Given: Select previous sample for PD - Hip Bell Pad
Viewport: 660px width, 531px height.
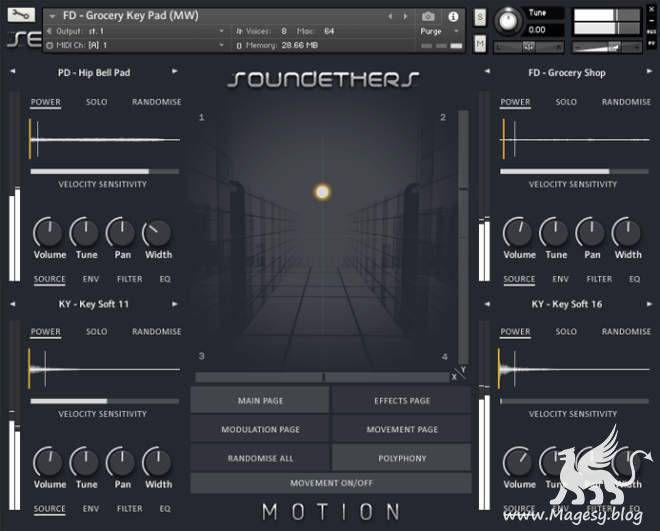Looking at the screenshot, I should tap(13, 72).
